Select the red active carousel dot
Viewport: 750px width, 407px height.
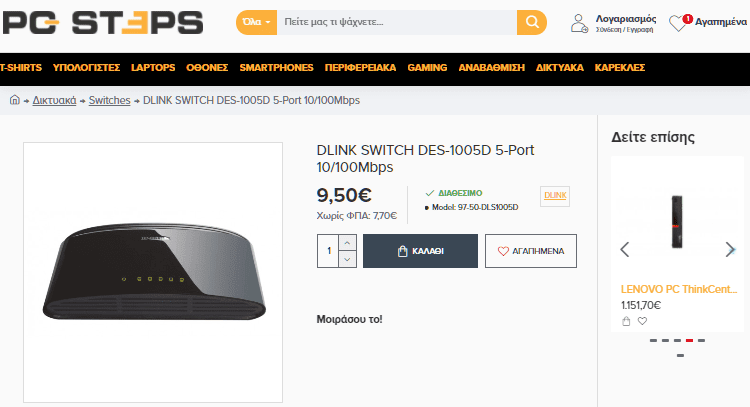(x=689, y=341)
